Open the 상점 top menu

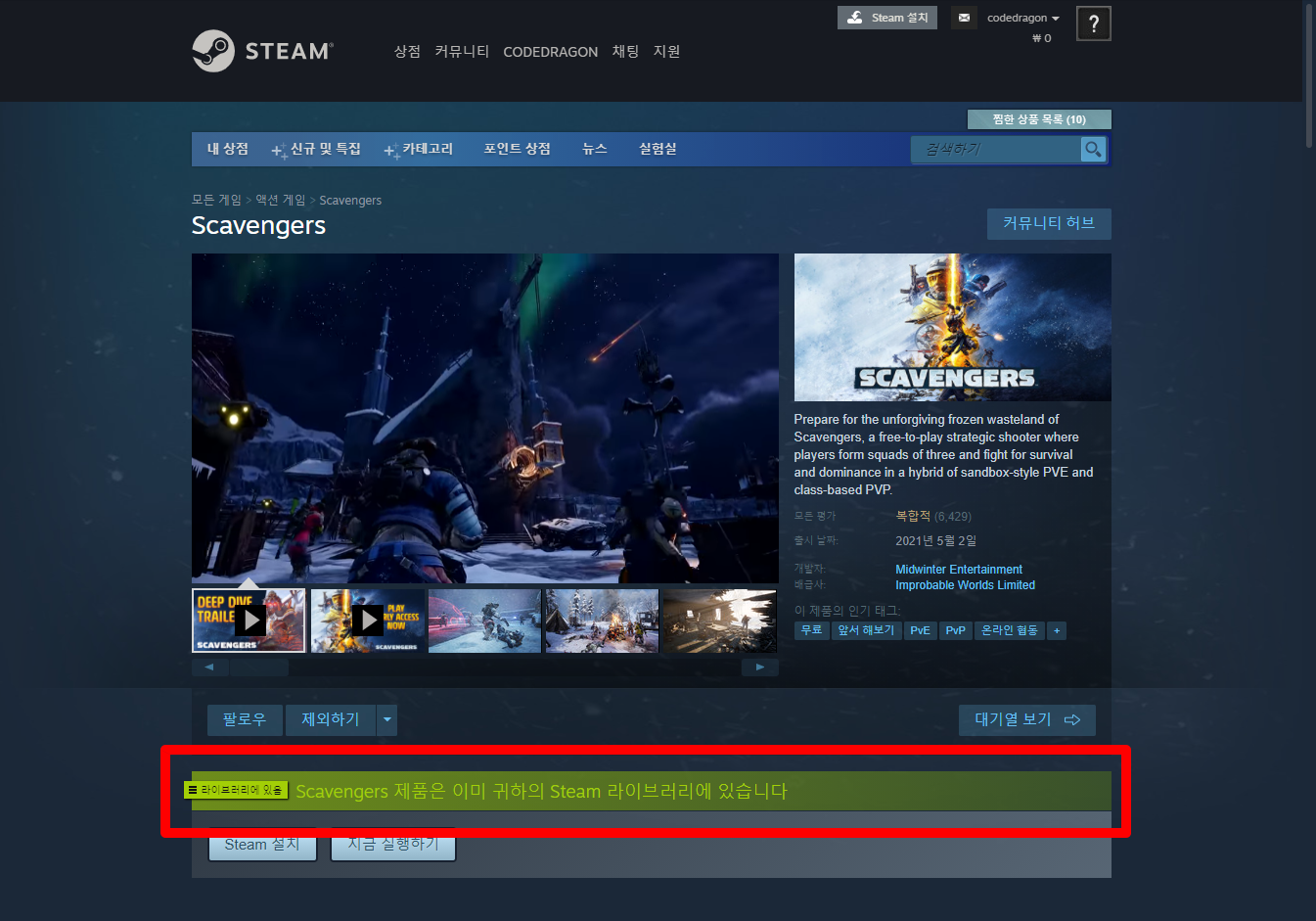click(x=407, y=51)
